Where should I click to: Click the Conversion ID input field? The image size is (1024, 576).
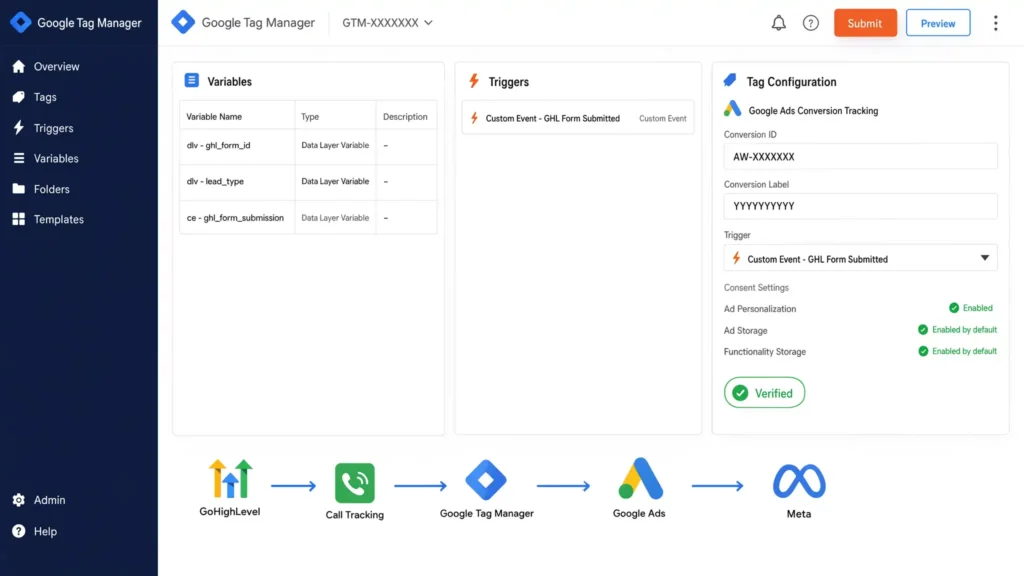pos(860,157)
